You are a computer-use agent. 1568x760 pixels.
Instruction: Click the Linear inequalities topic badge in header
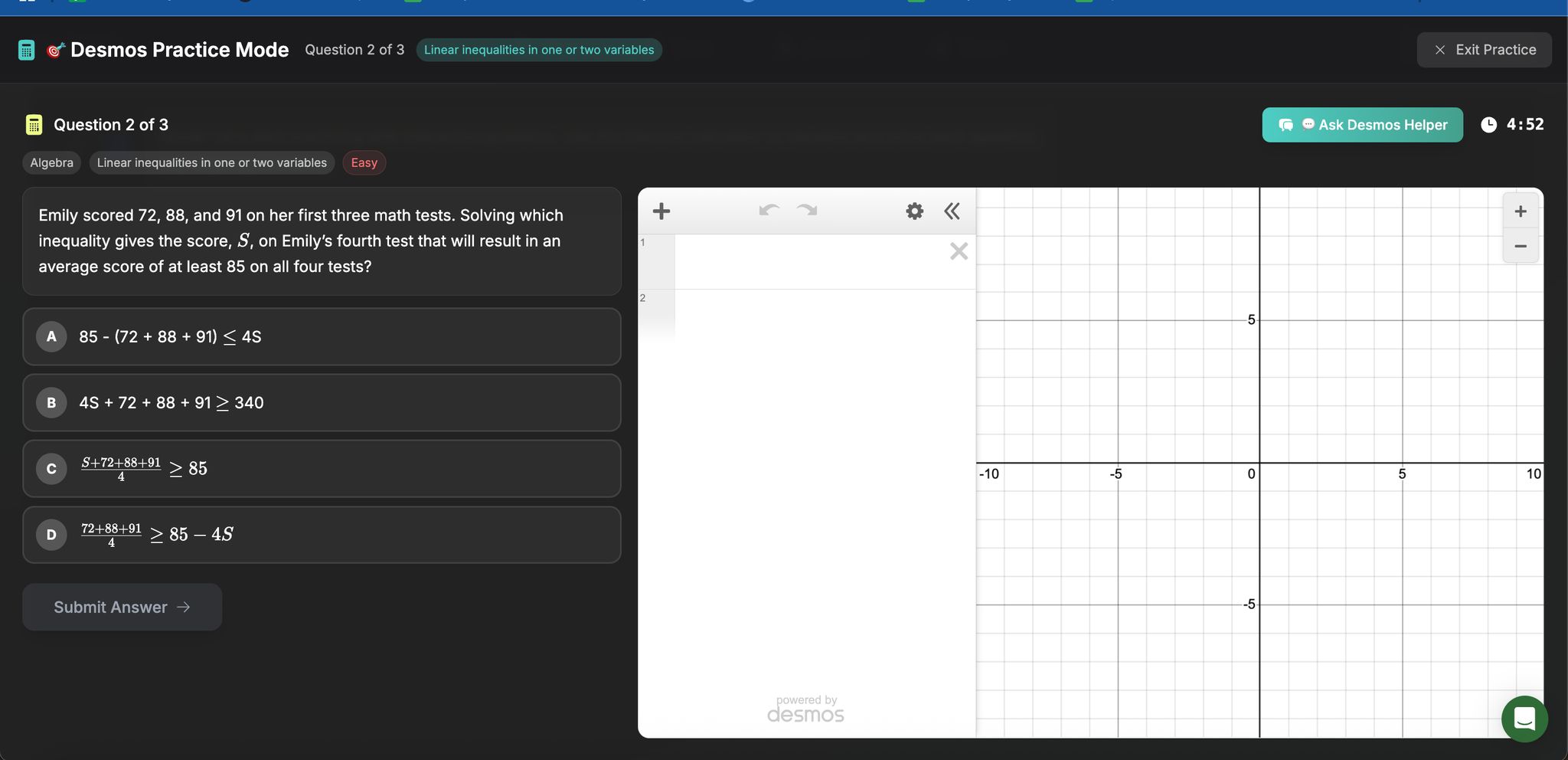[x=539, y=50]
